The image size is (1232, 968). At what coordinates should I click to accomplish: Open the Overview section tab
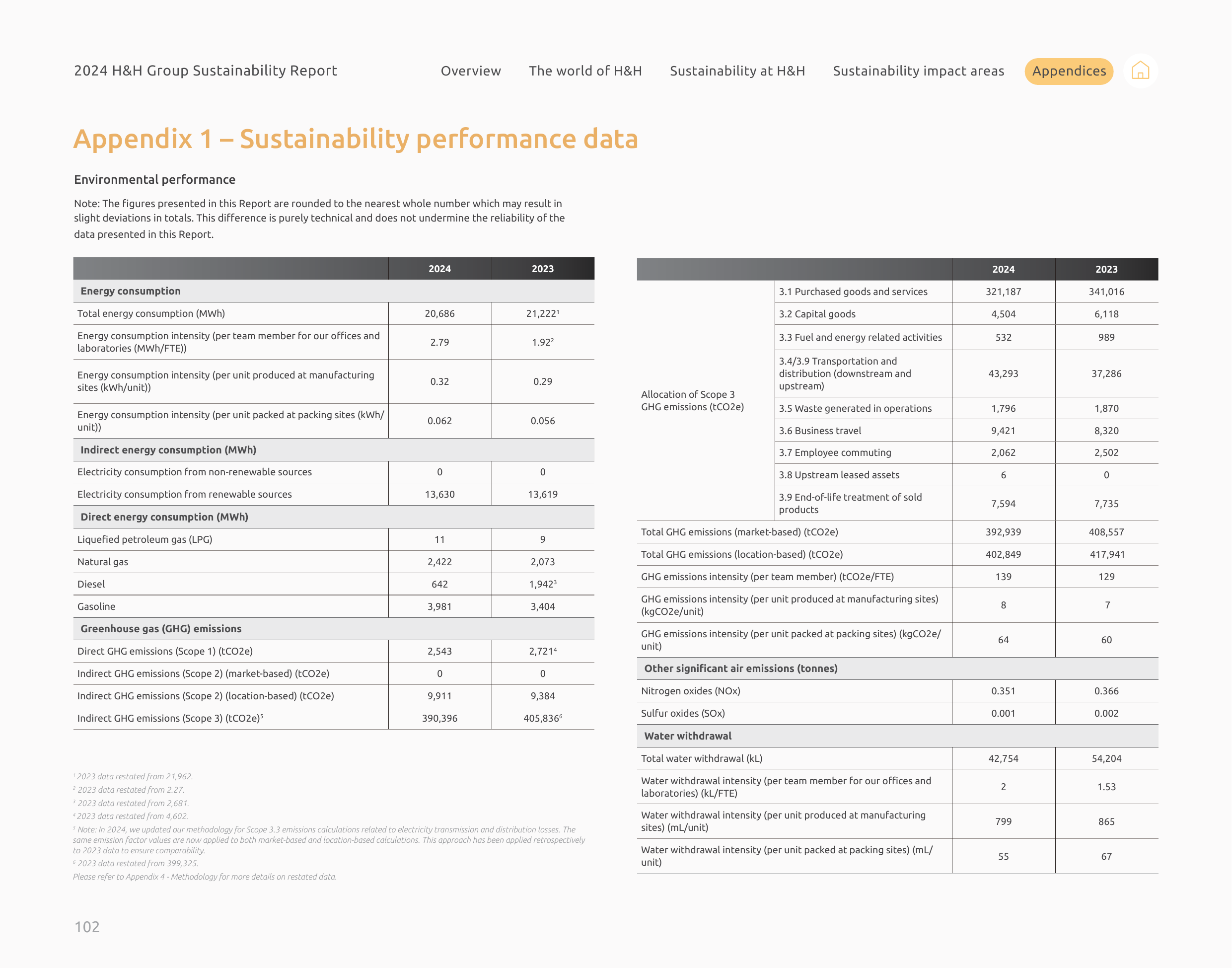coord(470,71)
